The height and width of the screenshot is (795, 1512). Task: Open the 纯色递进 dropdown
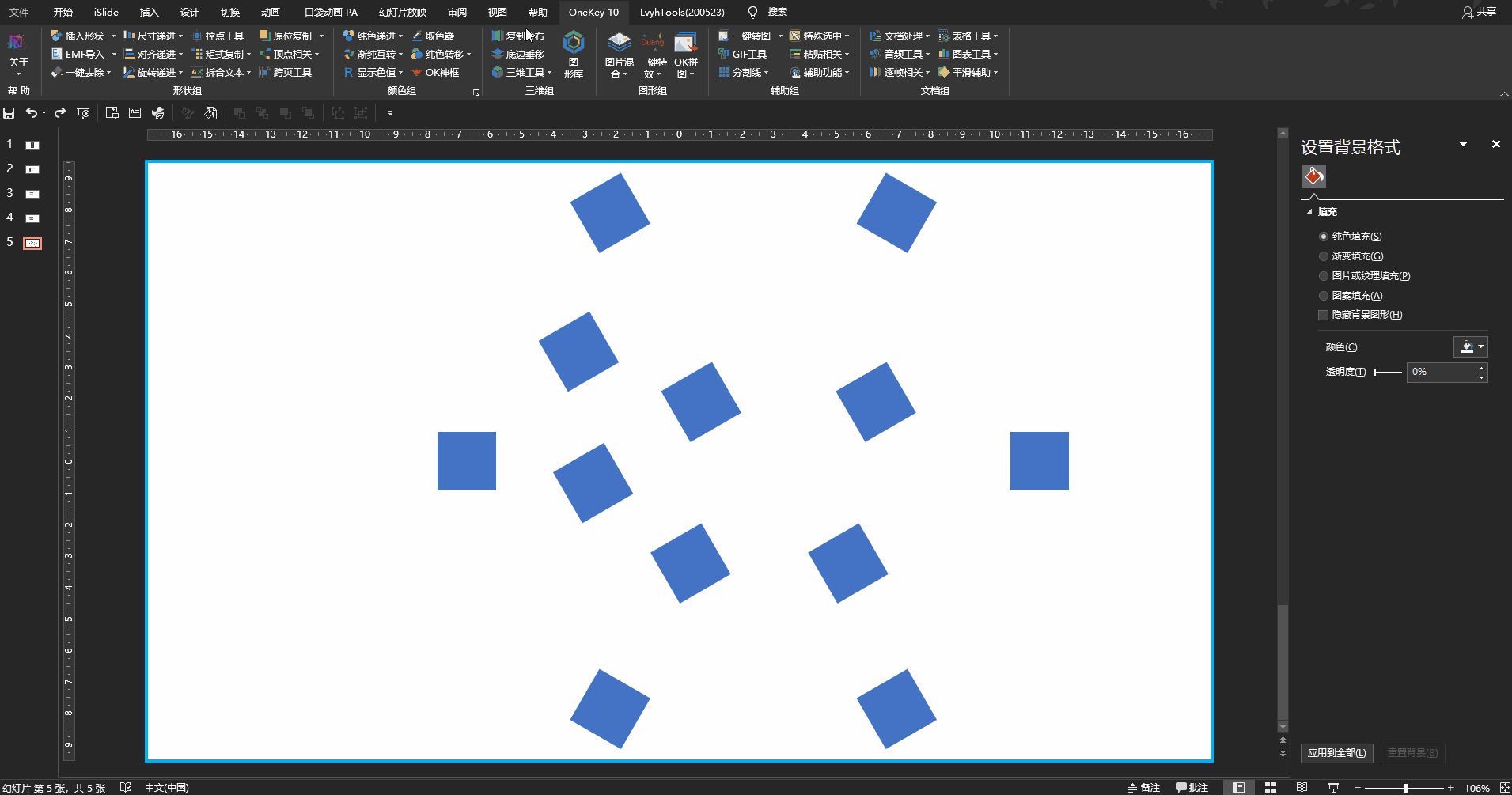click(x=400, y=36)
